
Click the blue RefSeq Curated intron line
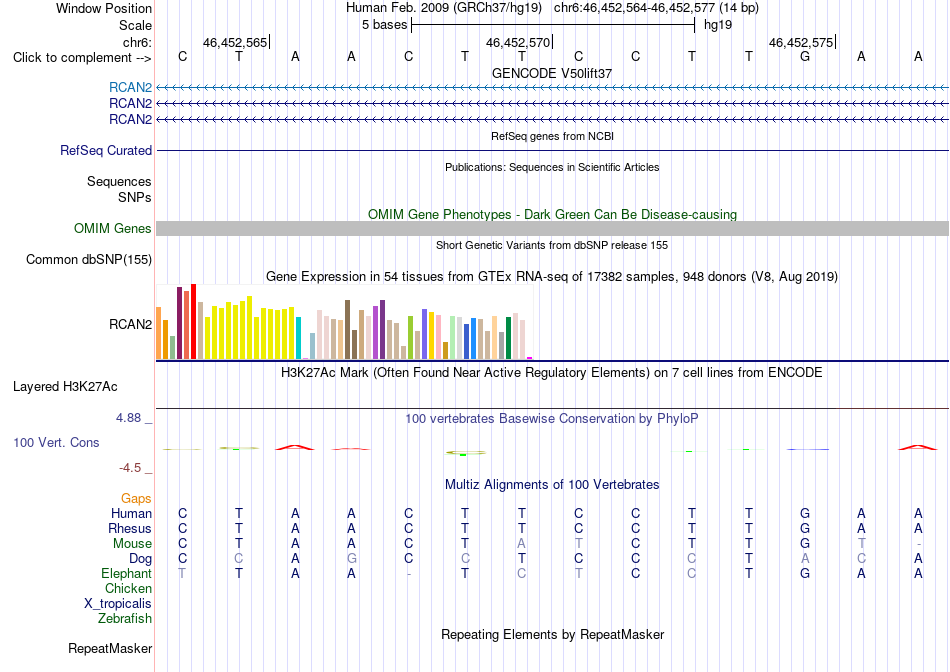point(553,150)
